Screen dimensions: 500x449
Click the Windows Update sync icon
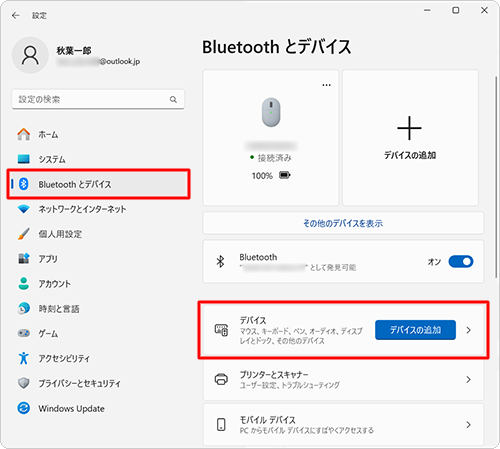pyautogui.click(x=24, y=408)
